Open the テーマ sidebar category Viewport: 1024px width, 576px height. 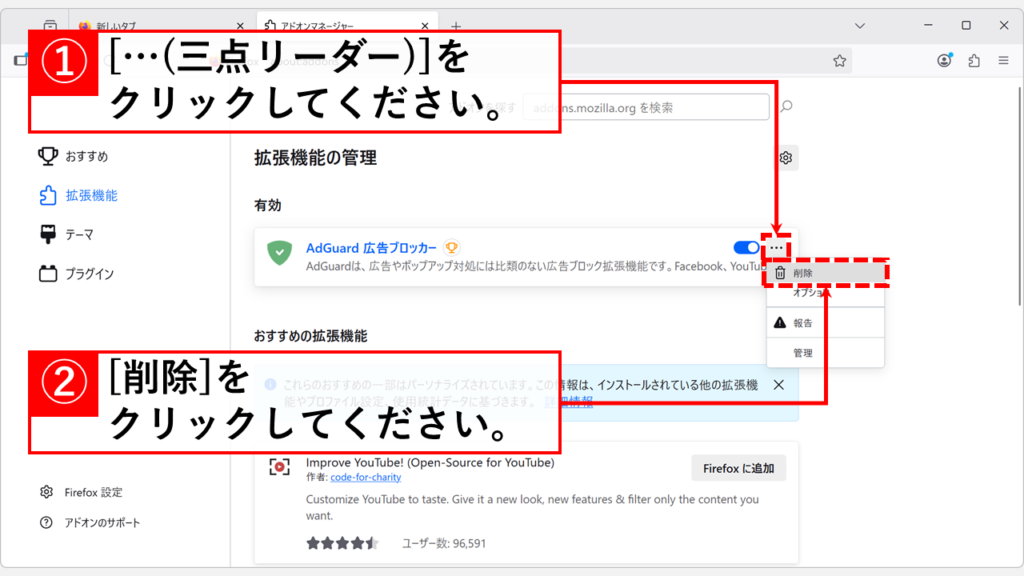click(67, 234)
